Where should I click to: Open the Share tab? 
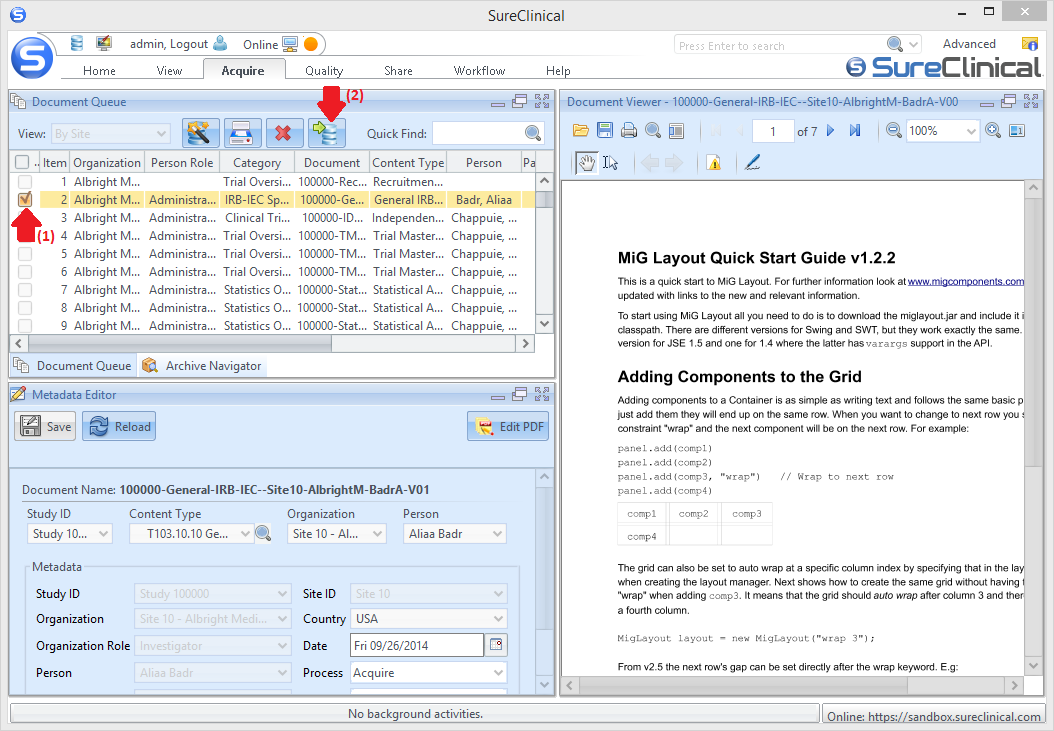(x=399, y=71)
